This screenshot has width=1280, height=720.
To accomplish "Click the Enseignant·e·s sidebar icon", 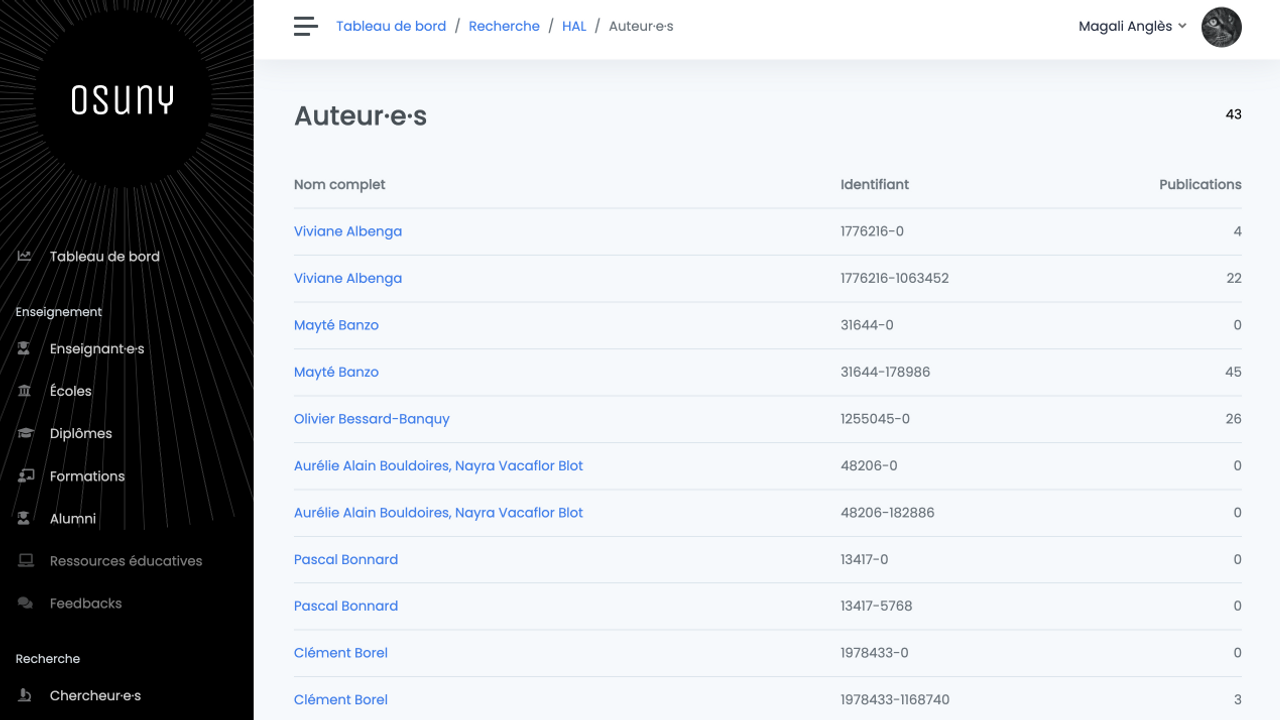I will point(25,349).
